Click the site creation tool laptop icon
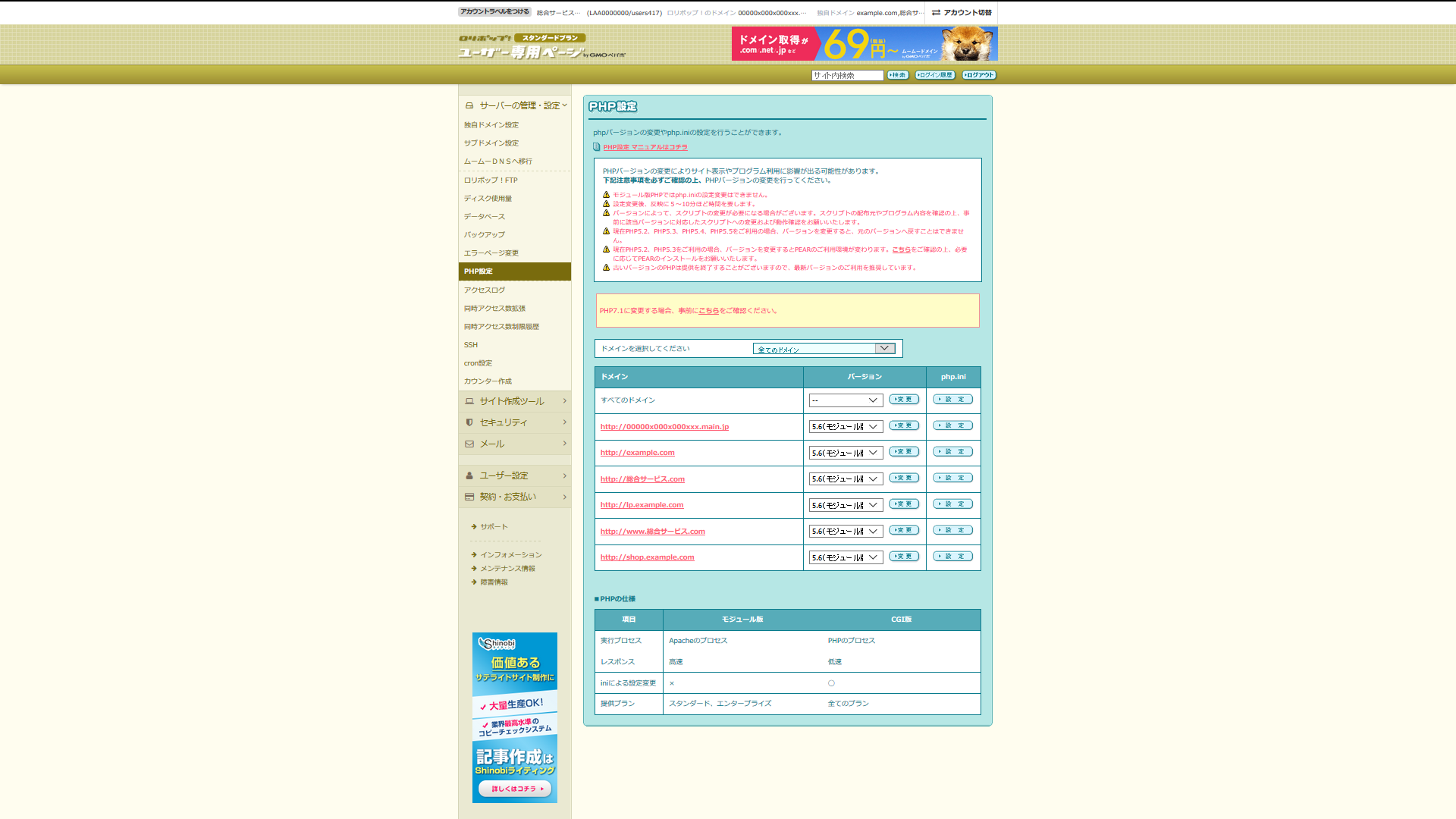 point(469,401)
